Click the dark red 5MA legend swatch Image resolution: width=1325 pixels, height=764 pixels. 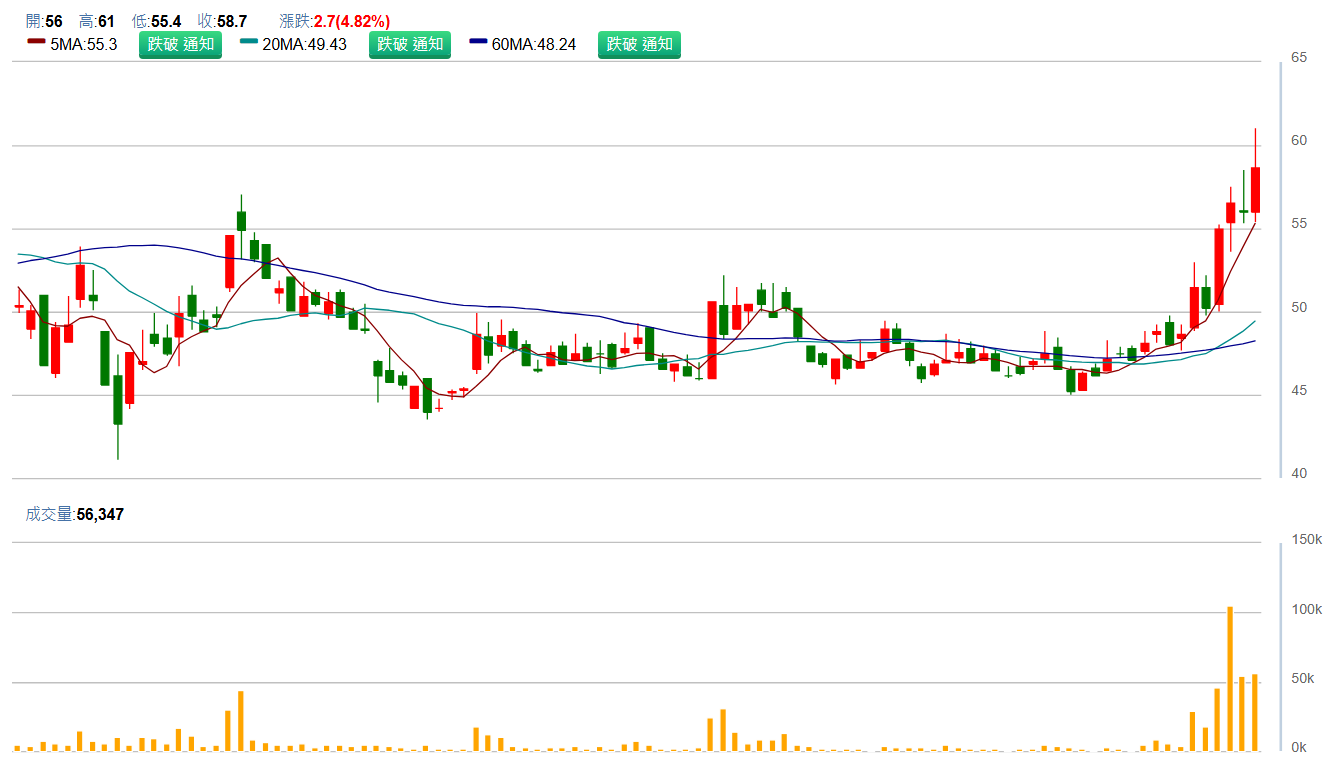point(36,43)
